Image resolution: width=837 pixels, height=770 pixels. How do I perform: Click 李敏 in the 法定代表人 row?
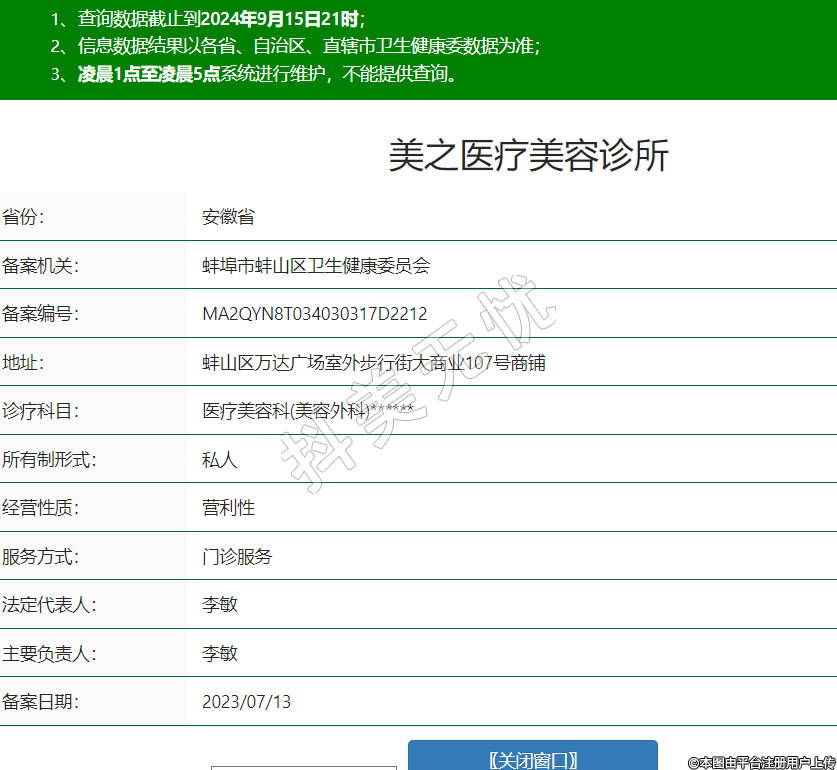(x=220, y=605)
